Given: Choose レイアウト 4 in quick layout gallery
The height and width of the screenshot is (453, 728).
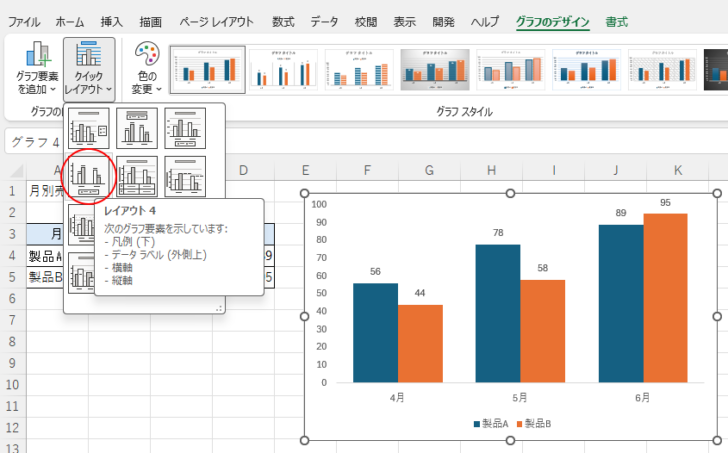Looking at the screenshot, I should [x=89, y=176].
